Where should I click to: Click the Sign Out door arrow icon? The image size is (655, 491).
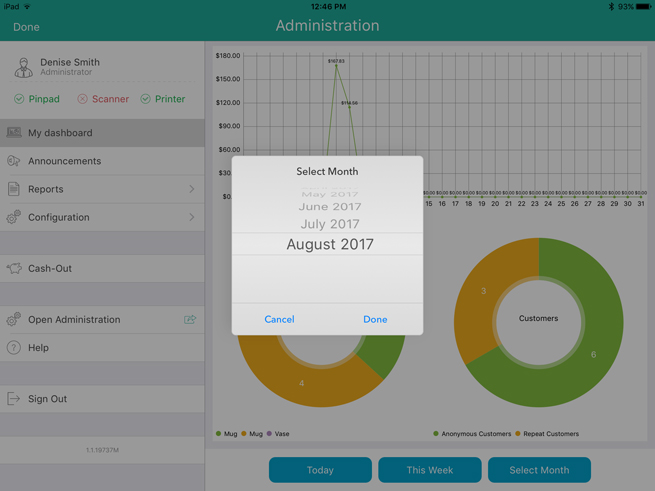(13, 399)
